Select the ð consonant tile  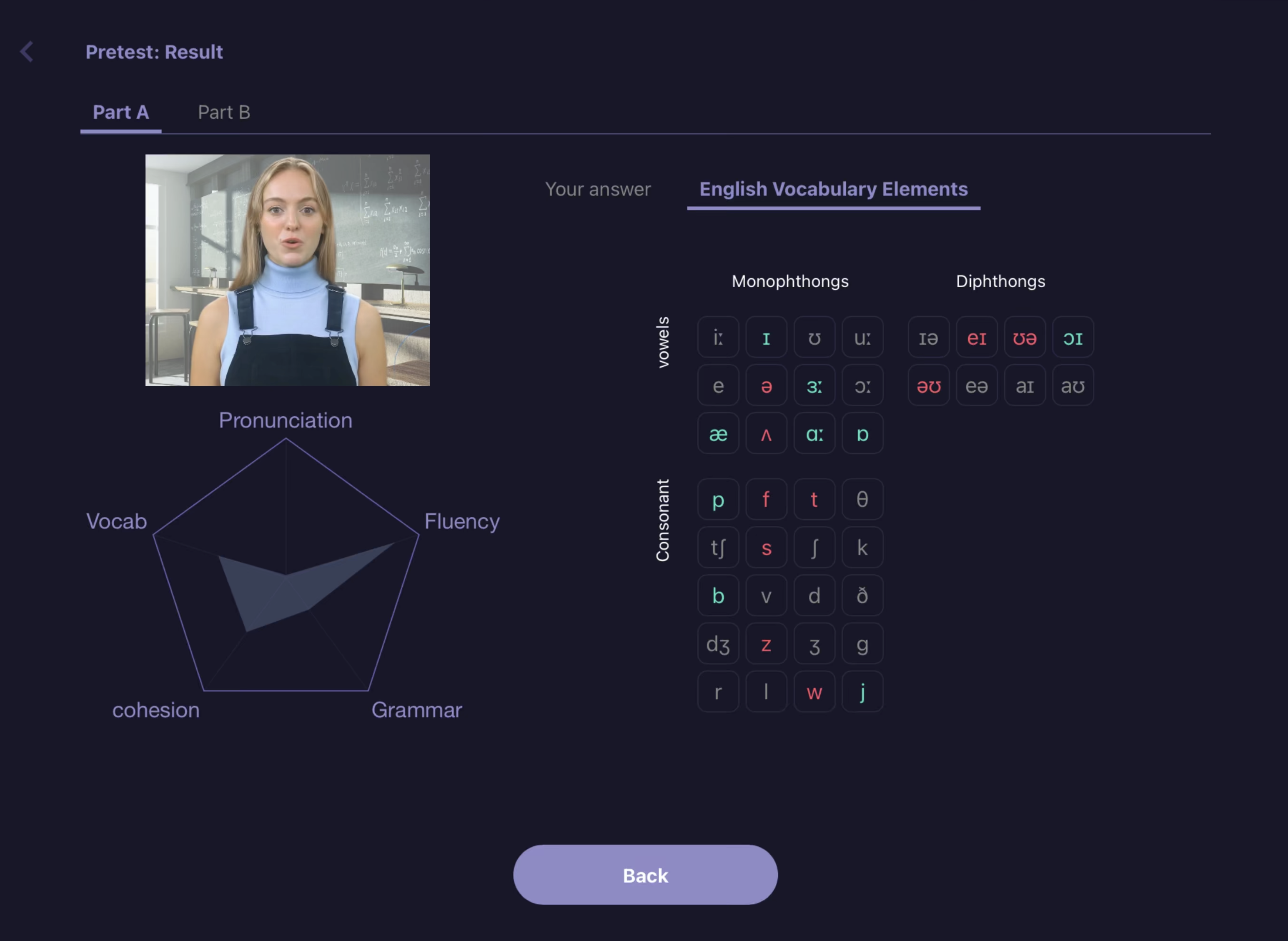(862, 595)
